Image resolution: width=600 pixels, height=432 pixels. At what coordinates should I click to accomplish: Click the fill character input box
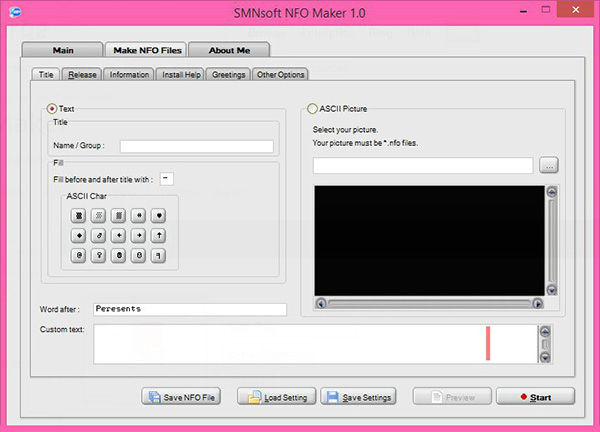tap(166, 178)
